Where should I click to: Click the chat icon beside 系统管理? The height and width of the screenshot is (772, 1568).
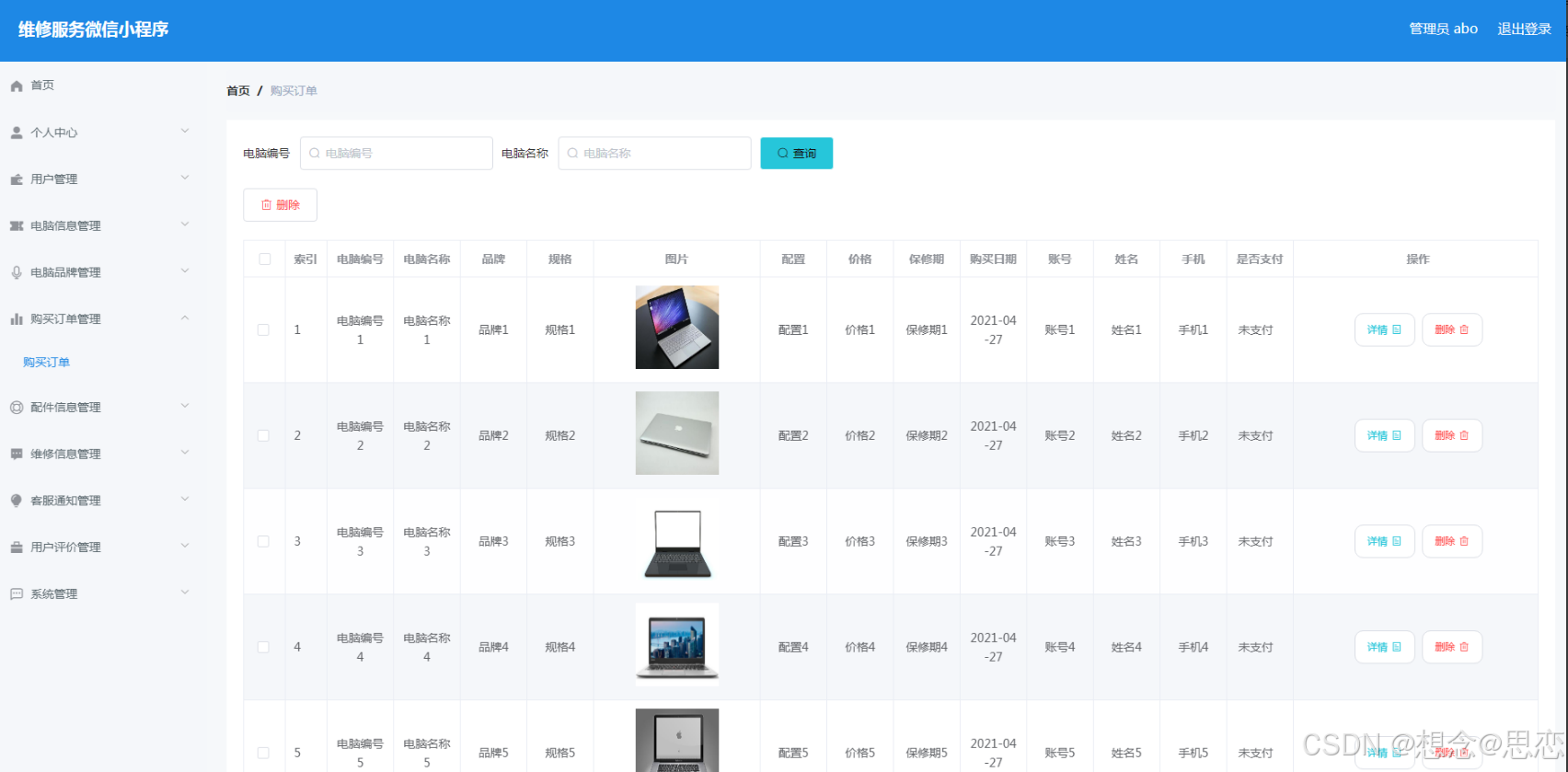tap(17, 593)
